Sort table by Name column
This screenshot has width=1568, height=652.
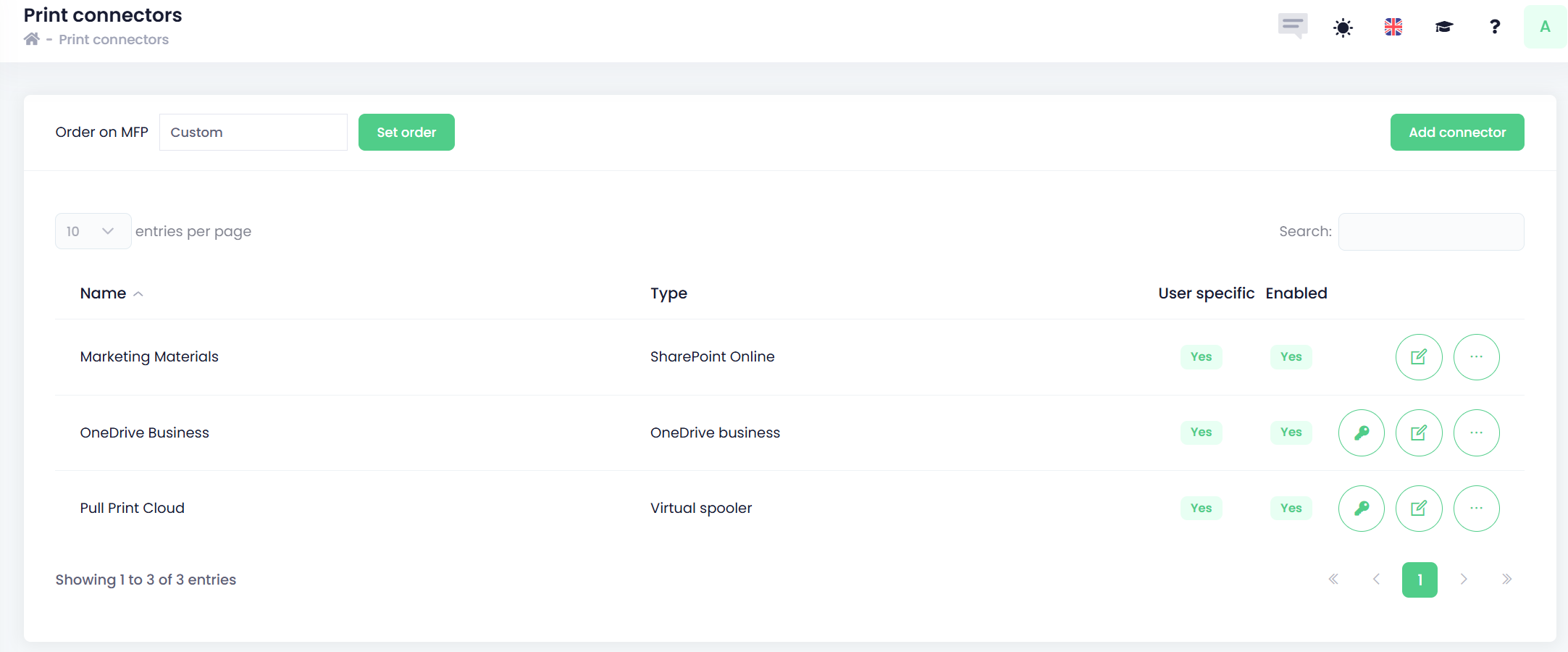point(104,293)
